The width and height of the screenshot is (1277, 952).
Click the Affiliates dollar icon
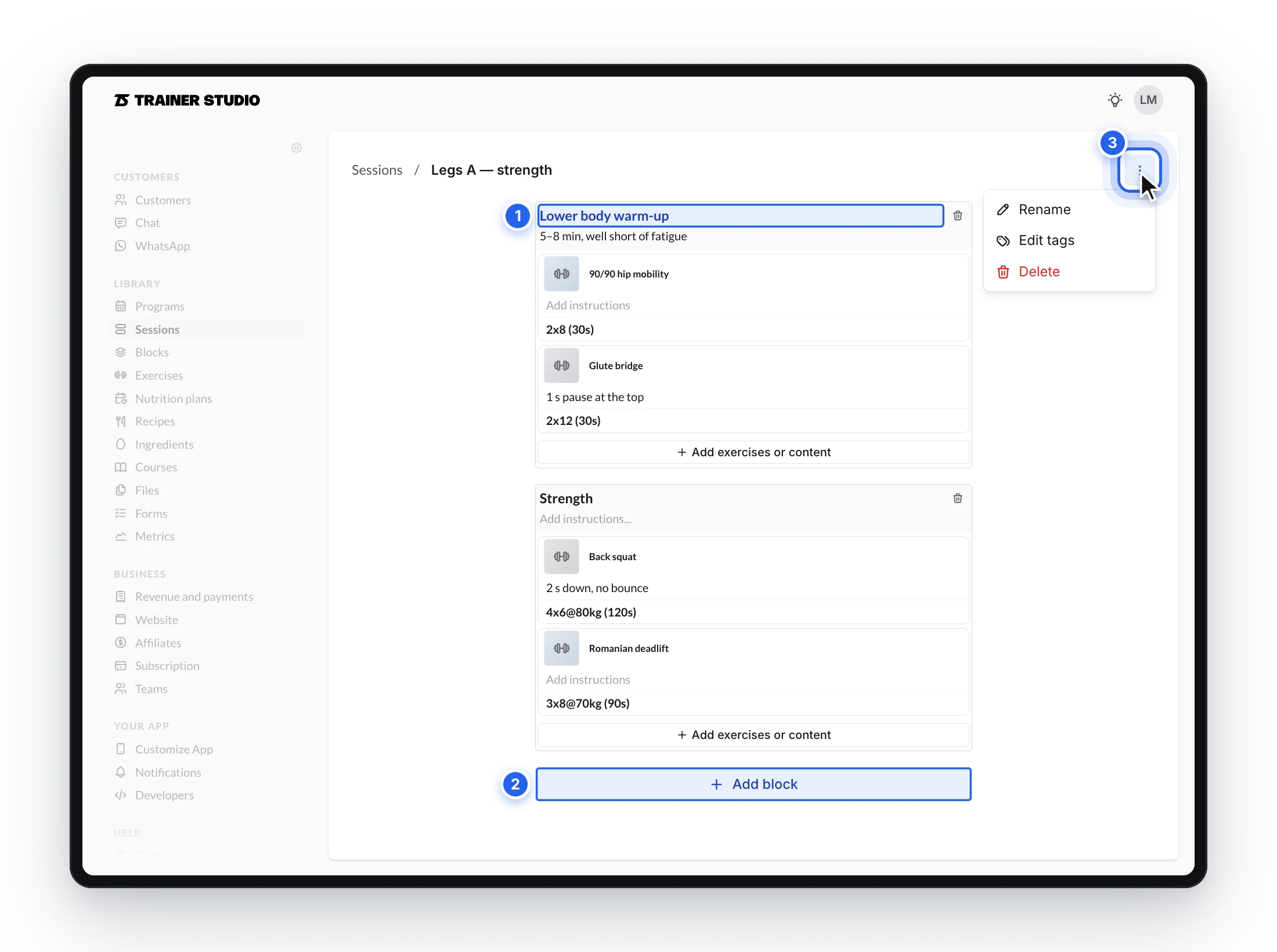tap(121, 643)
